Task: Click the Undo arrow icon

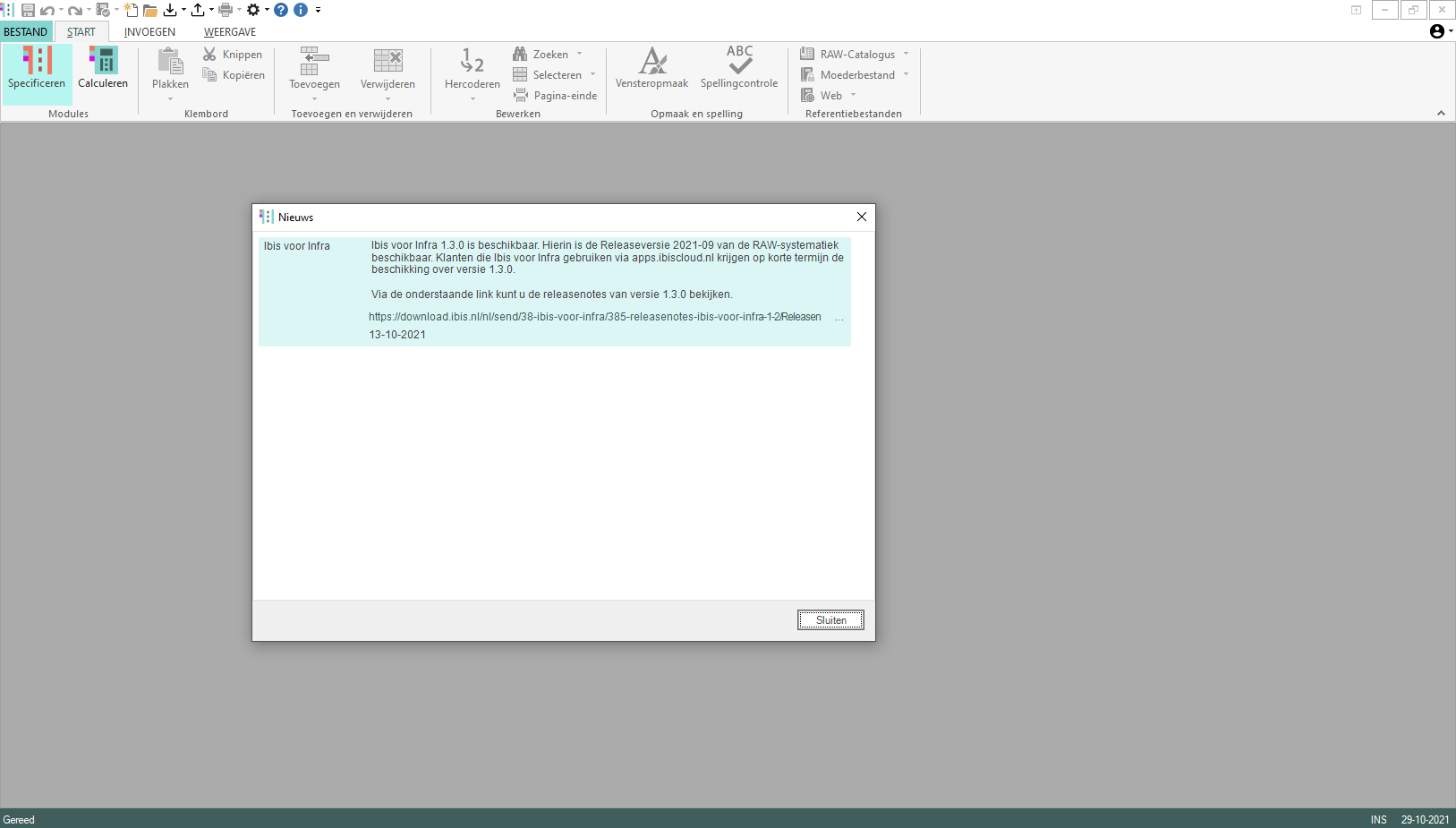Action: 47,10
